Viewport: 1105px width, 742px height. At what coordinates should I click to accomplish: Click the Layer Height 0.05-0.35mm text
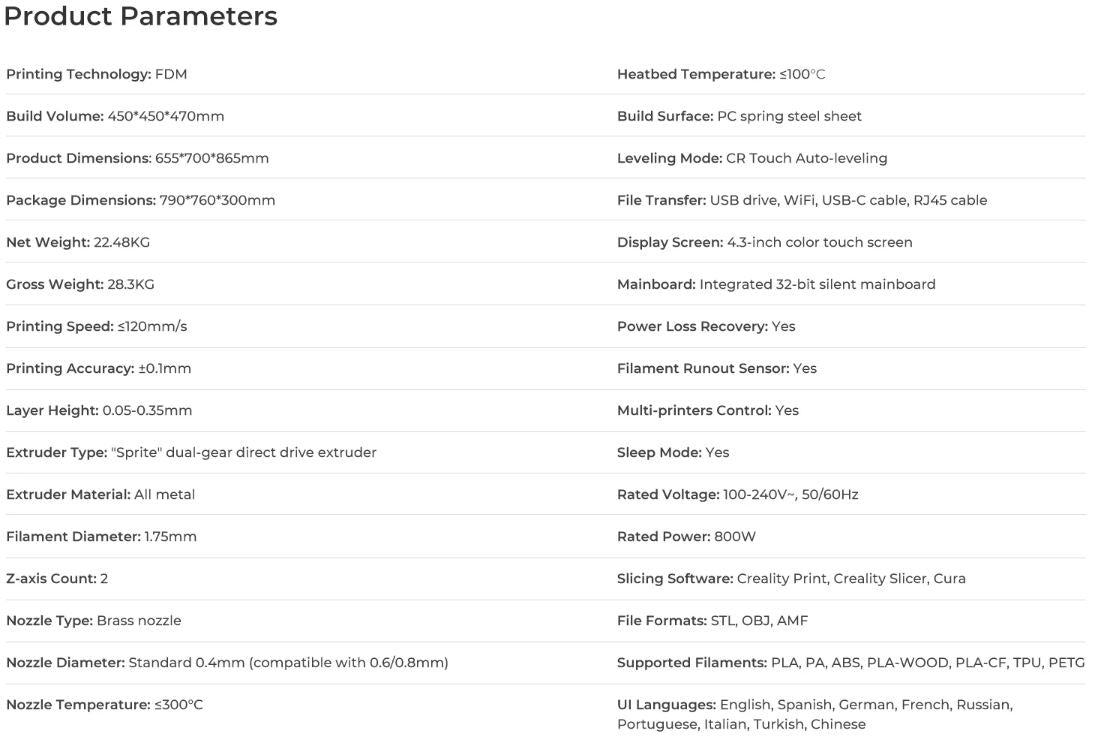tap(99, 410)
